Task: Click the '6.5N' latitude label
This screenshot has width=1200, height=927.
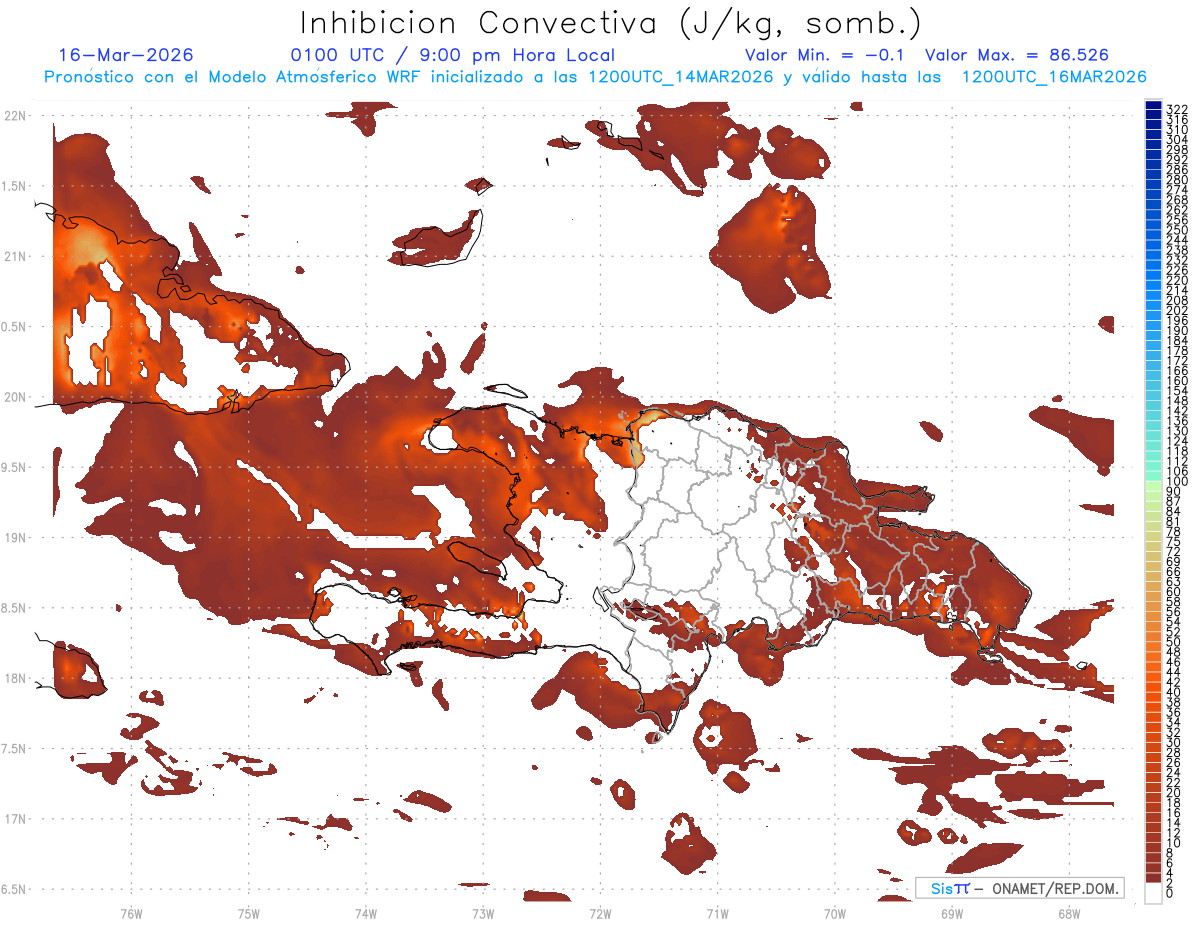Action: pyautogui.click(x=13, y=890)
